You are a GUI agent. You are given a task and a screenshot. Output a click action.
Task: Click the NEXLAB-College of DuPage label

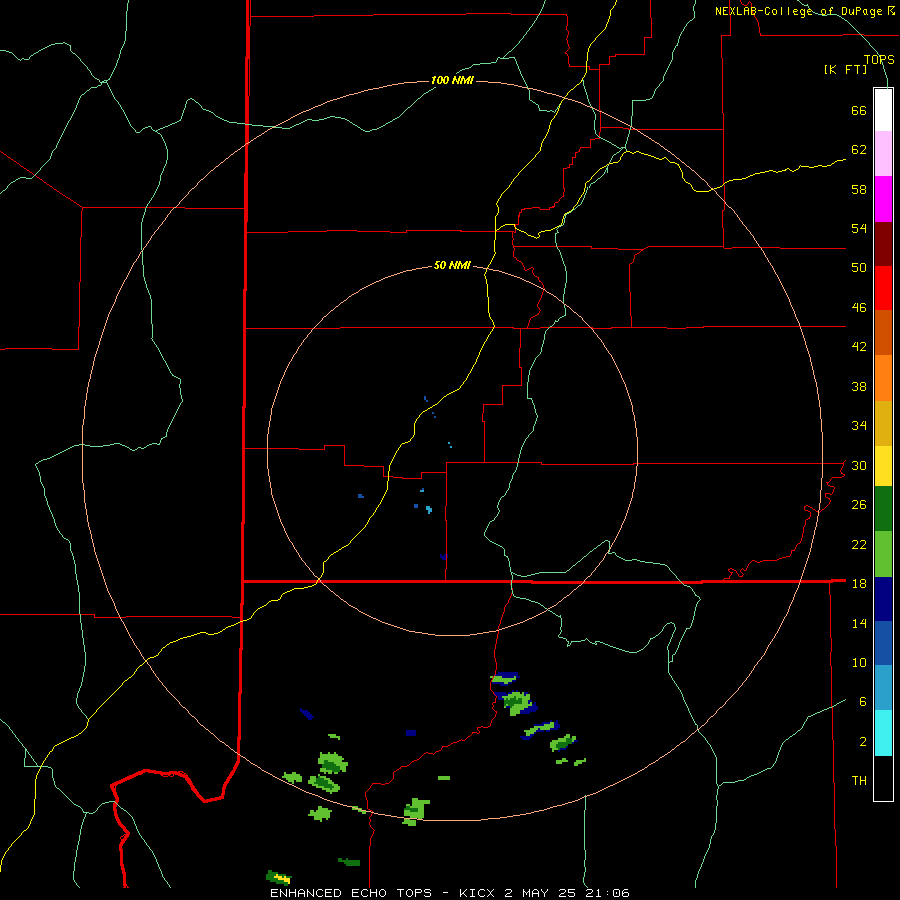[x=800, y=11]
